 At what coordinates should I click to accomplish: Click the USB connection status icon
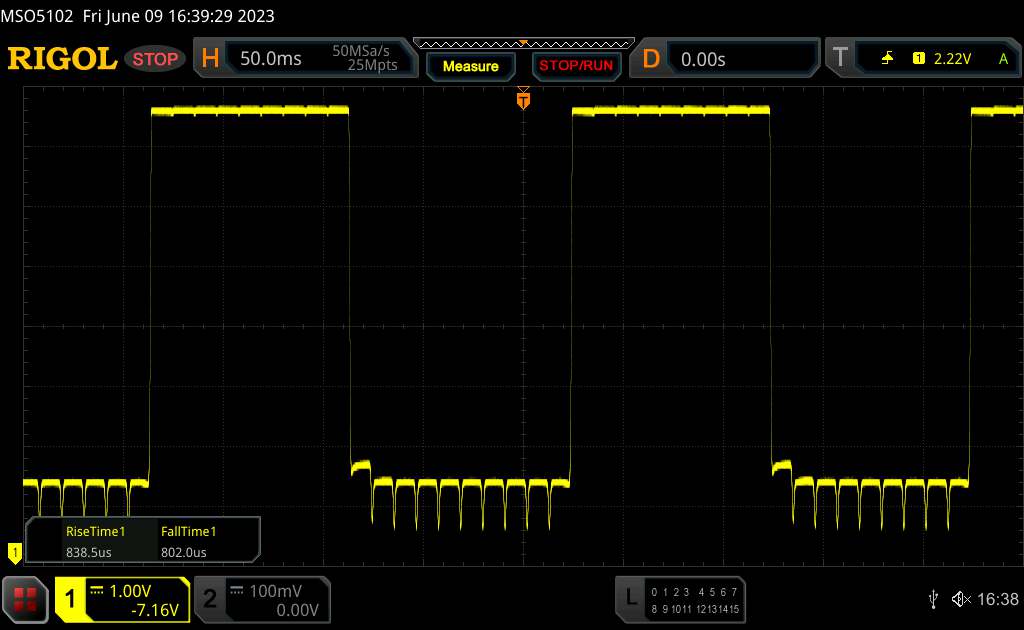(x=933, y=598)
